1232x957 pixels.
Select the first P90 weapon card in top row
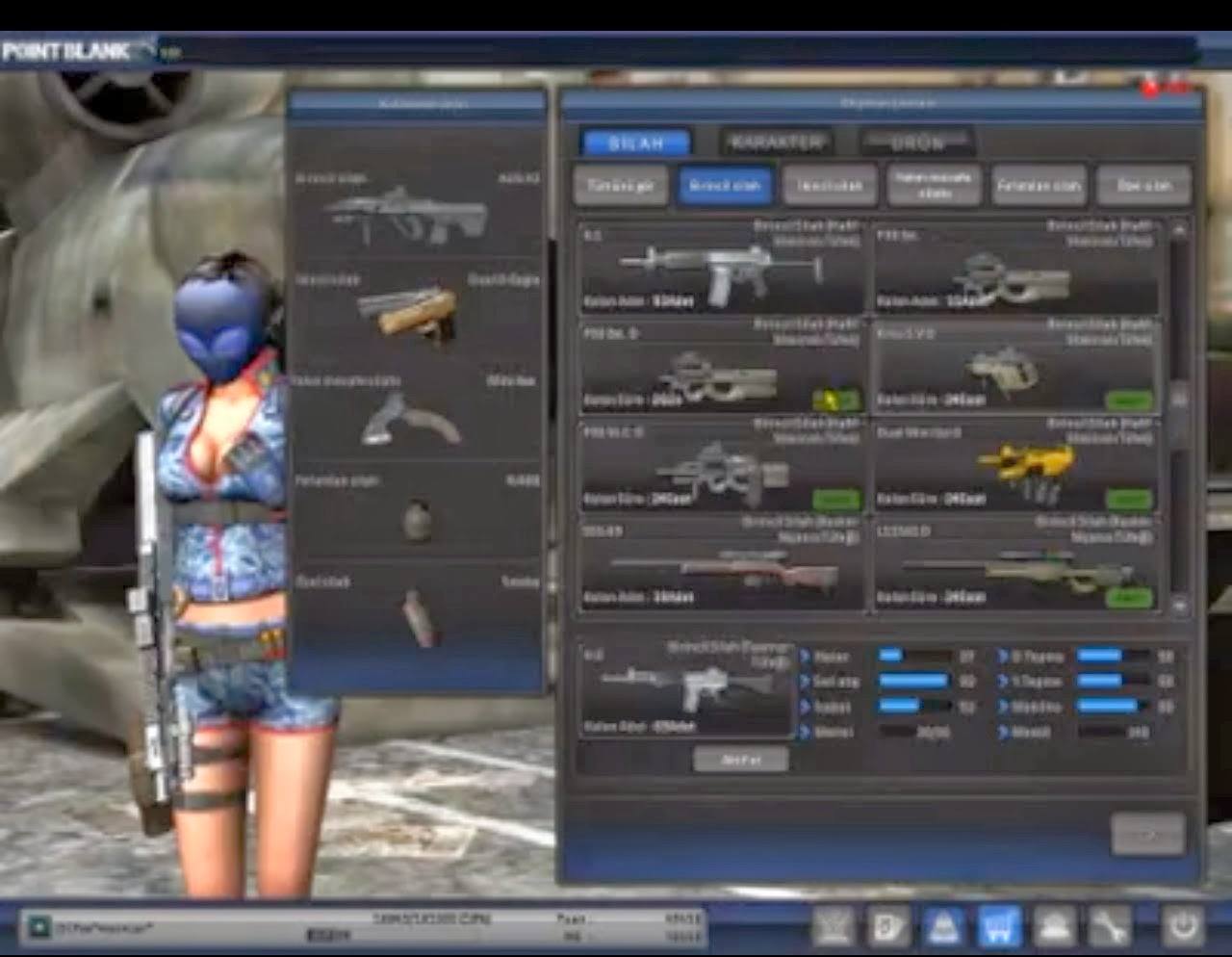point(1016,267)
